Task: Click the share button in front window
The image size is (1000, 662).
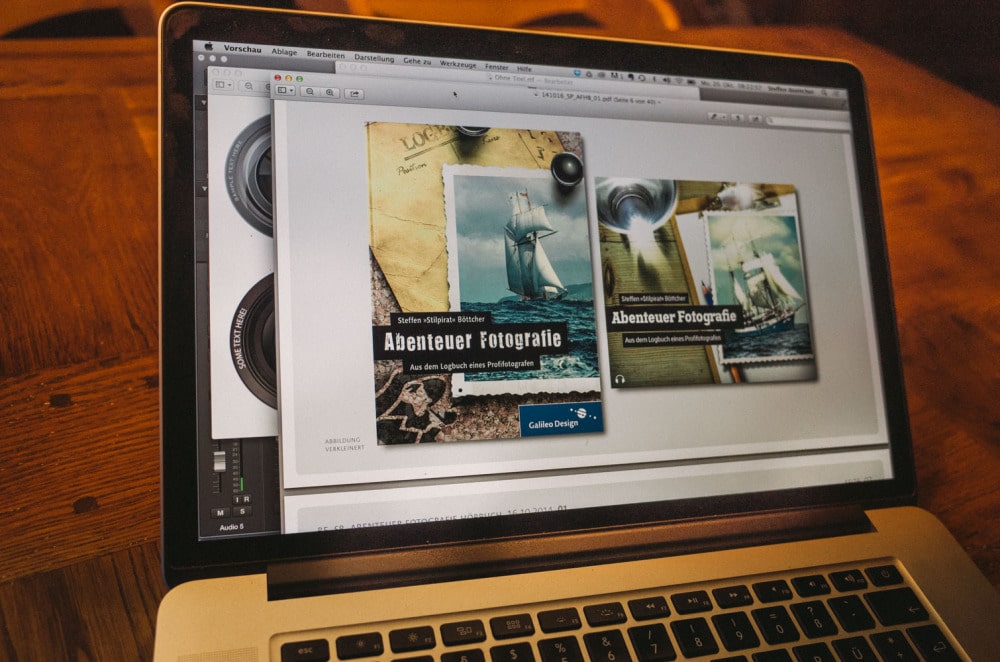Action: [x=355, y=94]
